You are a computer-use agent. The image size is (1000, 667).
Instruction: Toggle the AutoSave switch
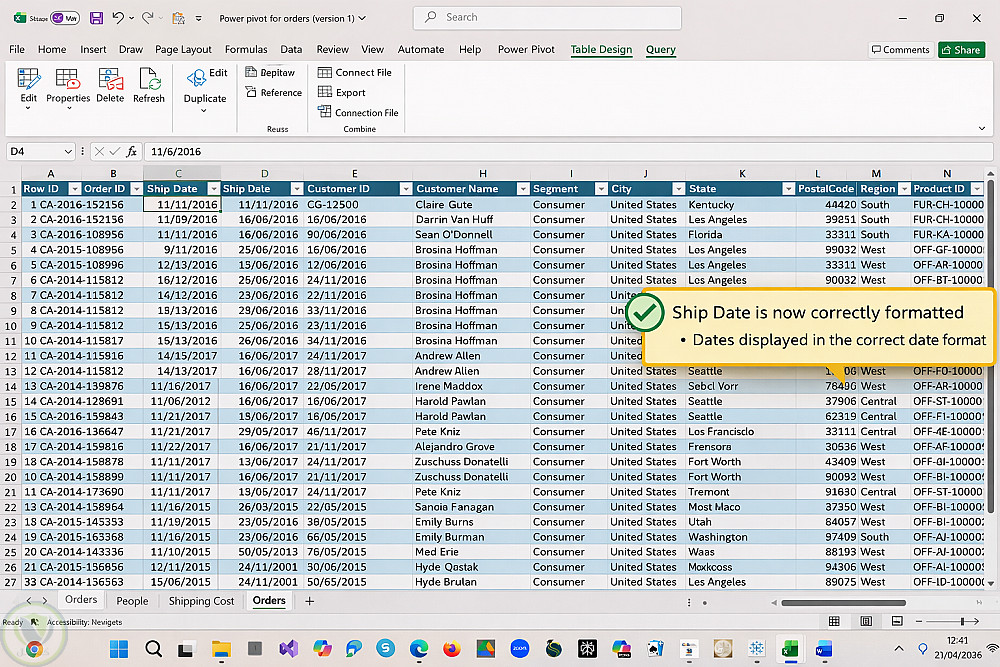[64, 18]
